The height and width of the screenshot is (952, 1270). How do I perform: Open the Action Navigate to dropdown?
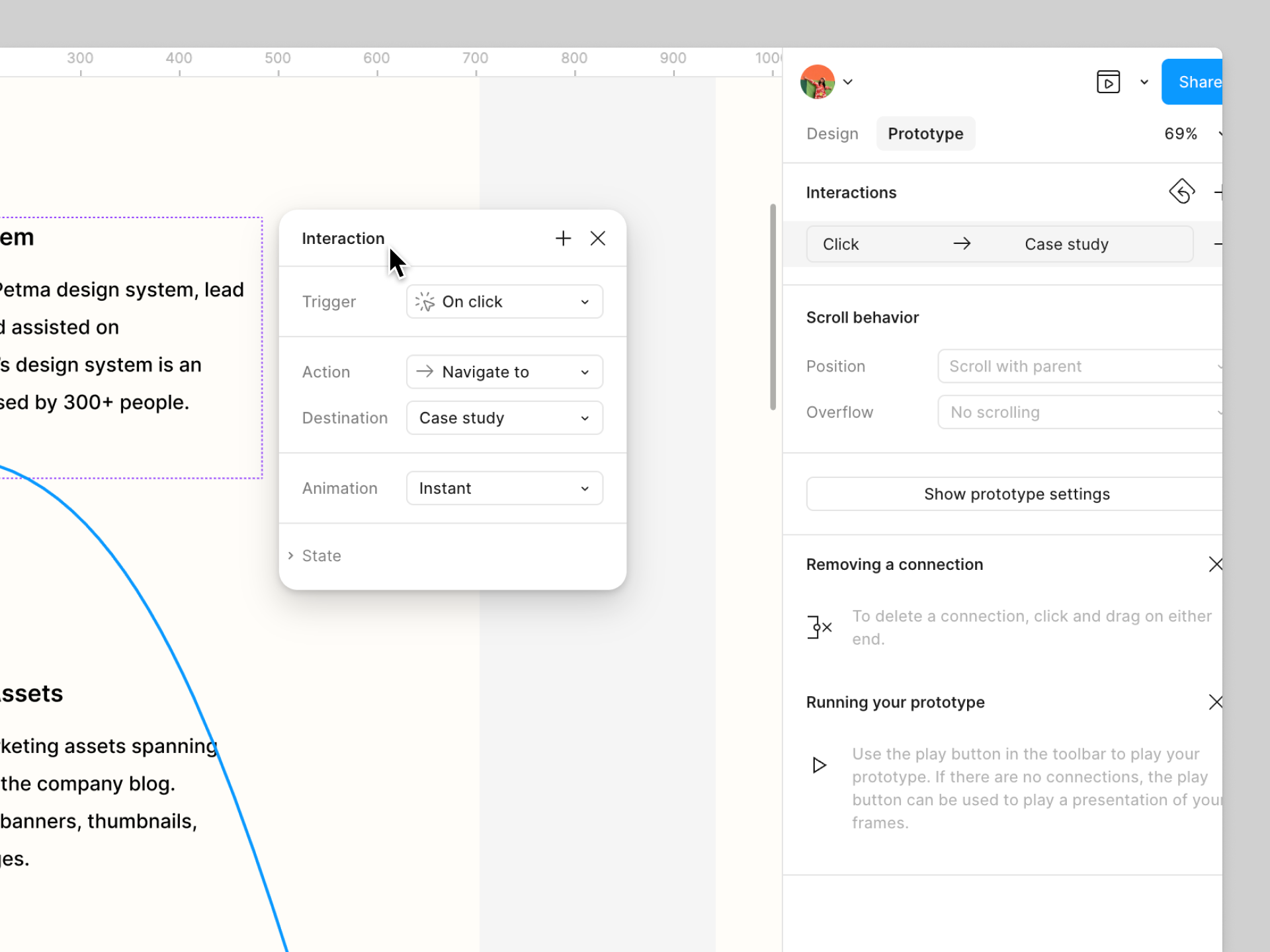coord(504,372)
